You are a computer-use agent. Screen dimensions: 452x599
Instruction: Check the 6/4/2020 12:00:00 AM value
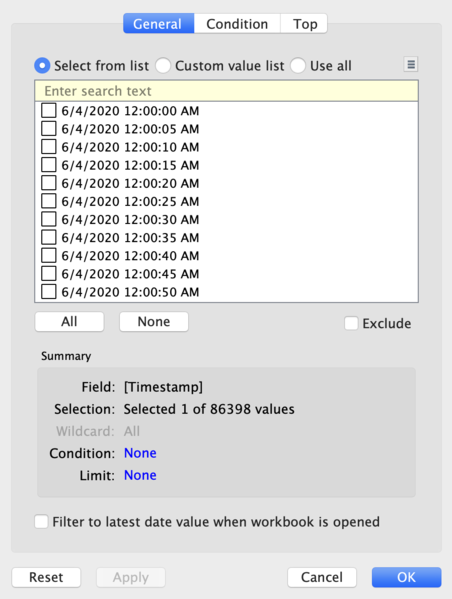[49, 110]
